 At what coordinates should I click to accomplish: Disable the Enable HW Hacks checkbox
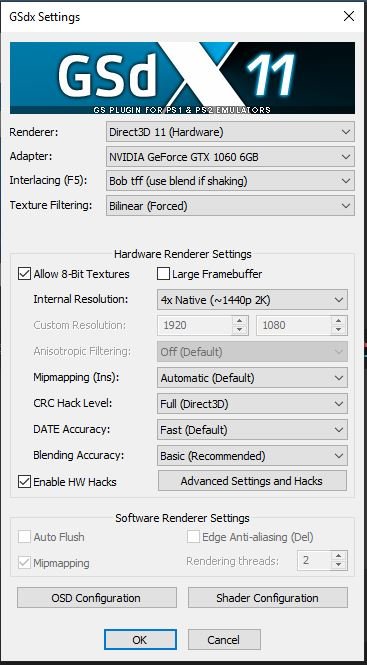pos(24,482)
